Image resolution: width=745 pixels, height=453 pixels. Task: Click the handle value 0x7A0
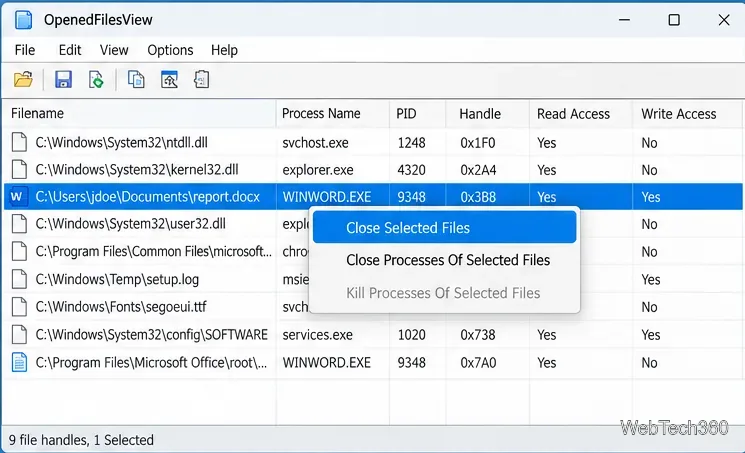(478, 363)
